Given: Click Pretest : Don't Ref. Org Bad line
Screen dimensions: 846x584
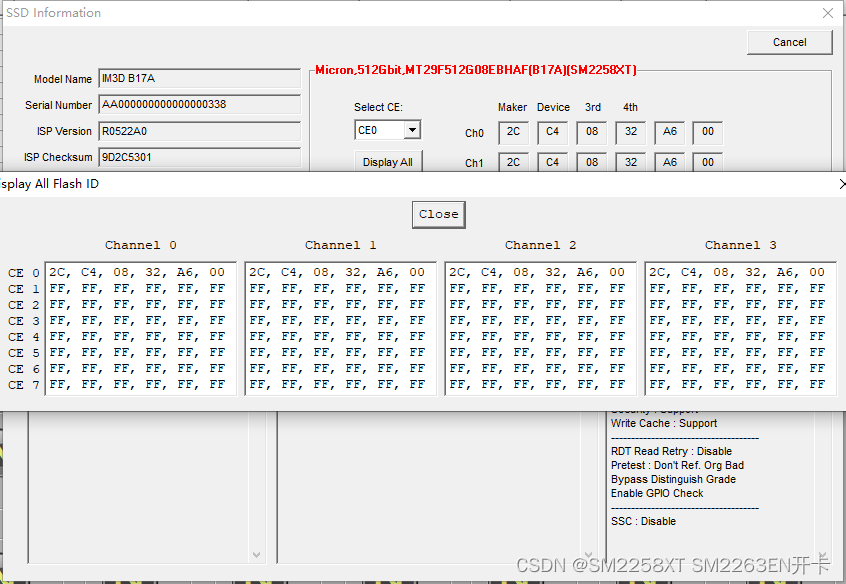Looking at the screenshot, I should (x=677, y=466).
